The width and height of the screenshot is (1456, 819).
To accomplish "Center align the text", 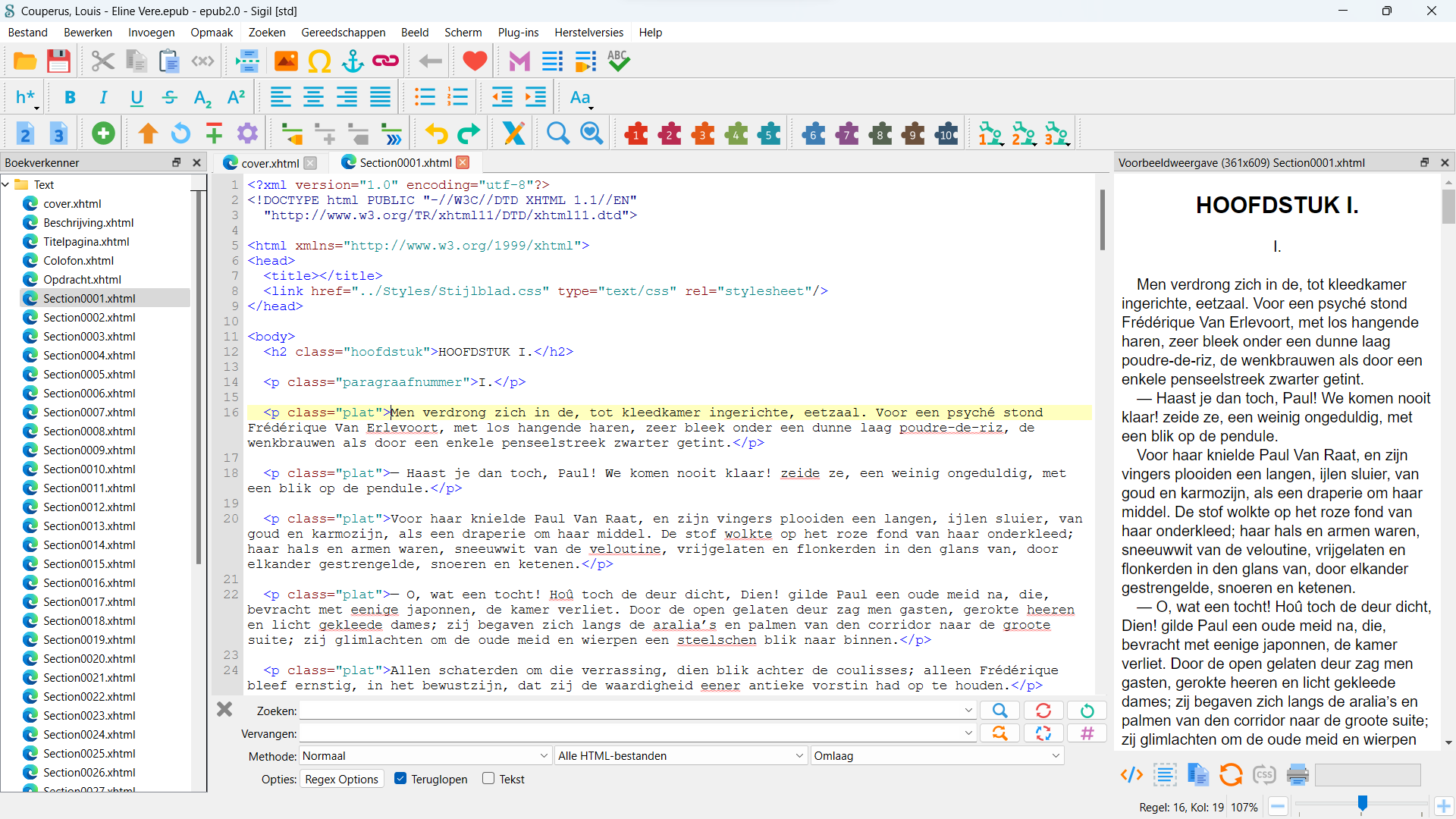I will 314,97.
